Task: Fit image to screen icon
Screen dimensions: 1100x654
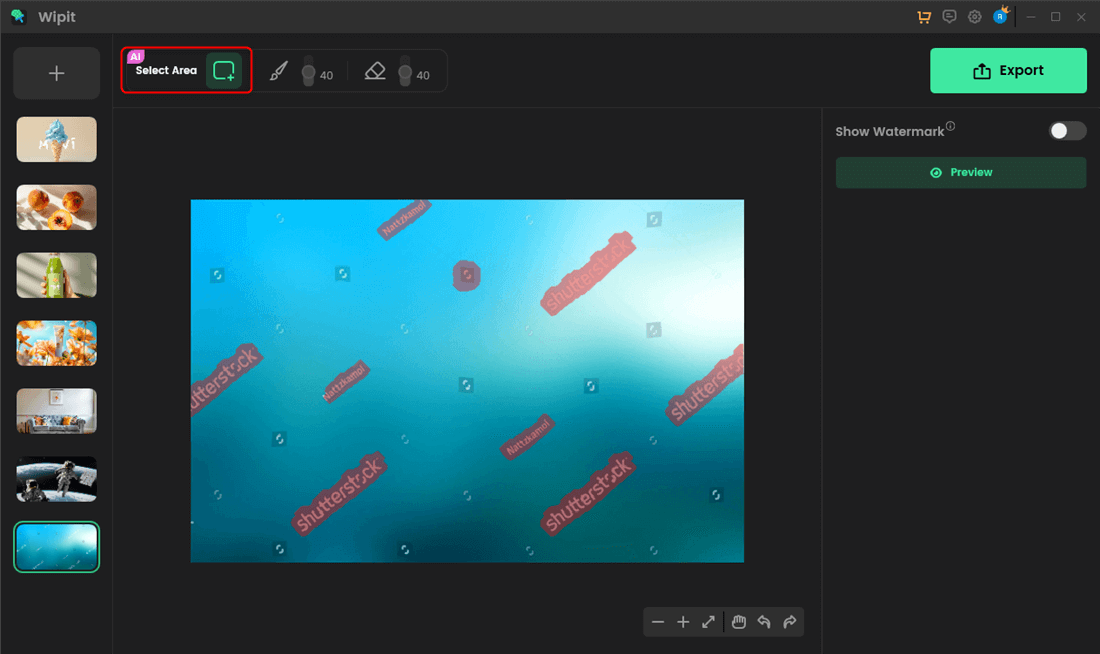Action: pyautogui.click(x=709, y=622)
